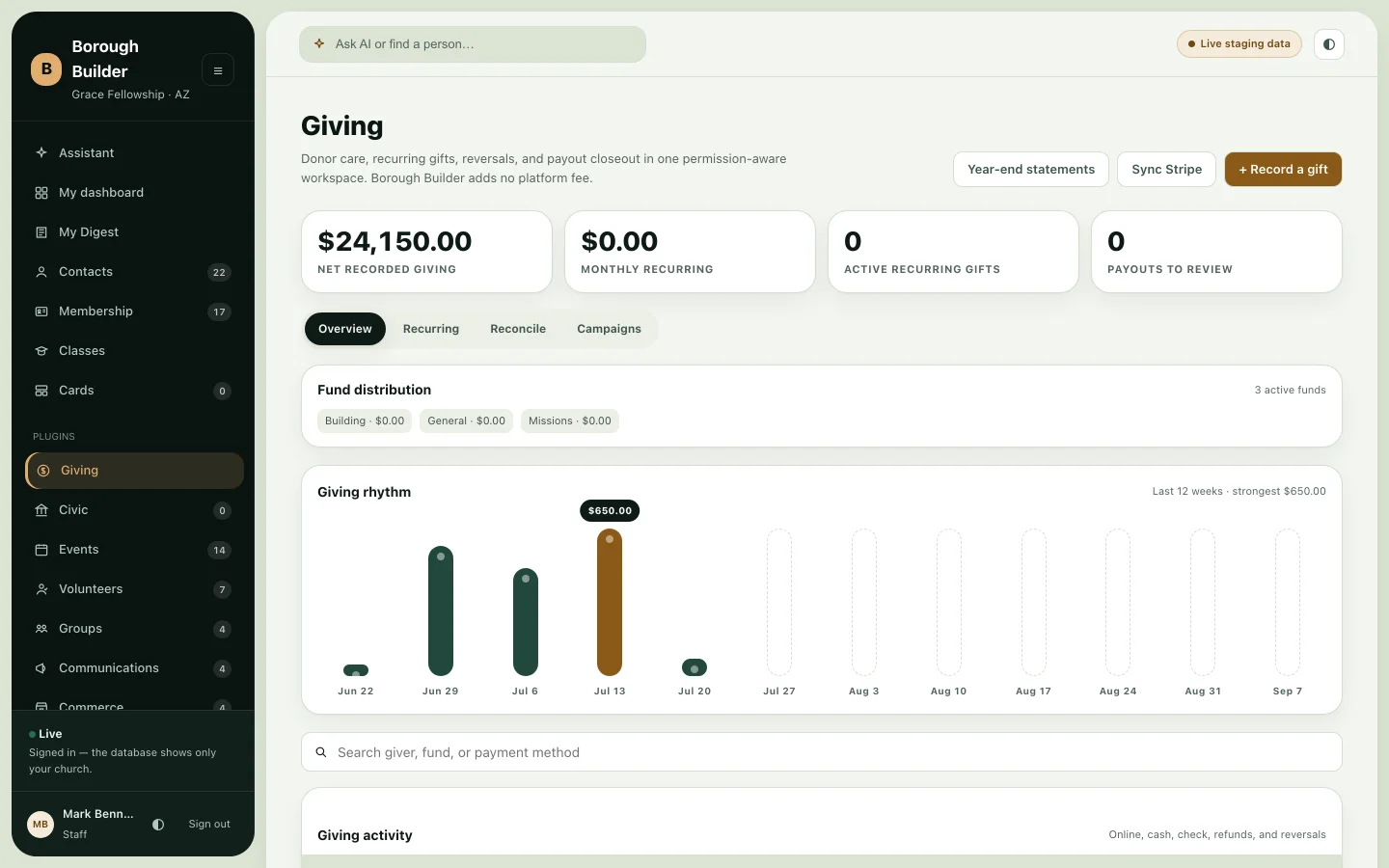Click the Payouts to Review card
Viewport: 1389px width, 868px height.
pos(1216,252)
